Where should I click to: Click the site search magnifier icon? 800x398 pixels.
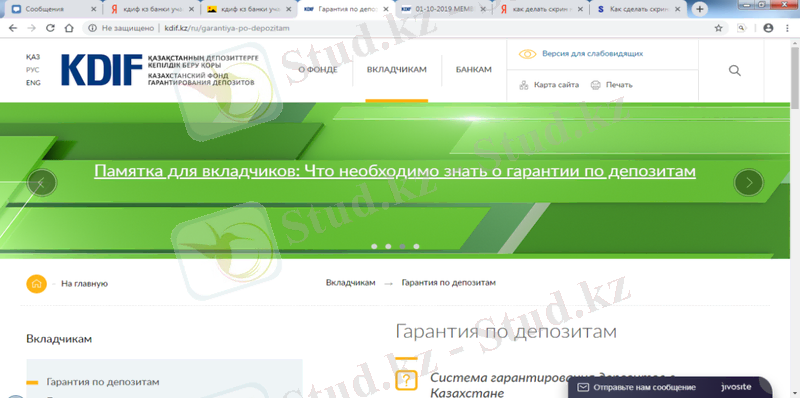point(735,70)
